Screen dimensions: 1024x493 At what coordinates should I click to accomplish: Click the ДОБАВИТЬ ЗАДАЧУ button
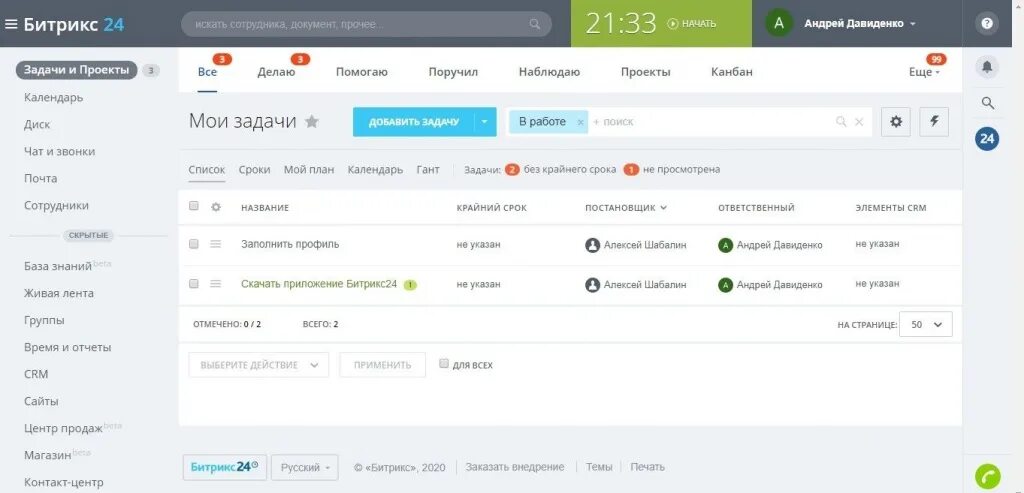coord(413,121)
